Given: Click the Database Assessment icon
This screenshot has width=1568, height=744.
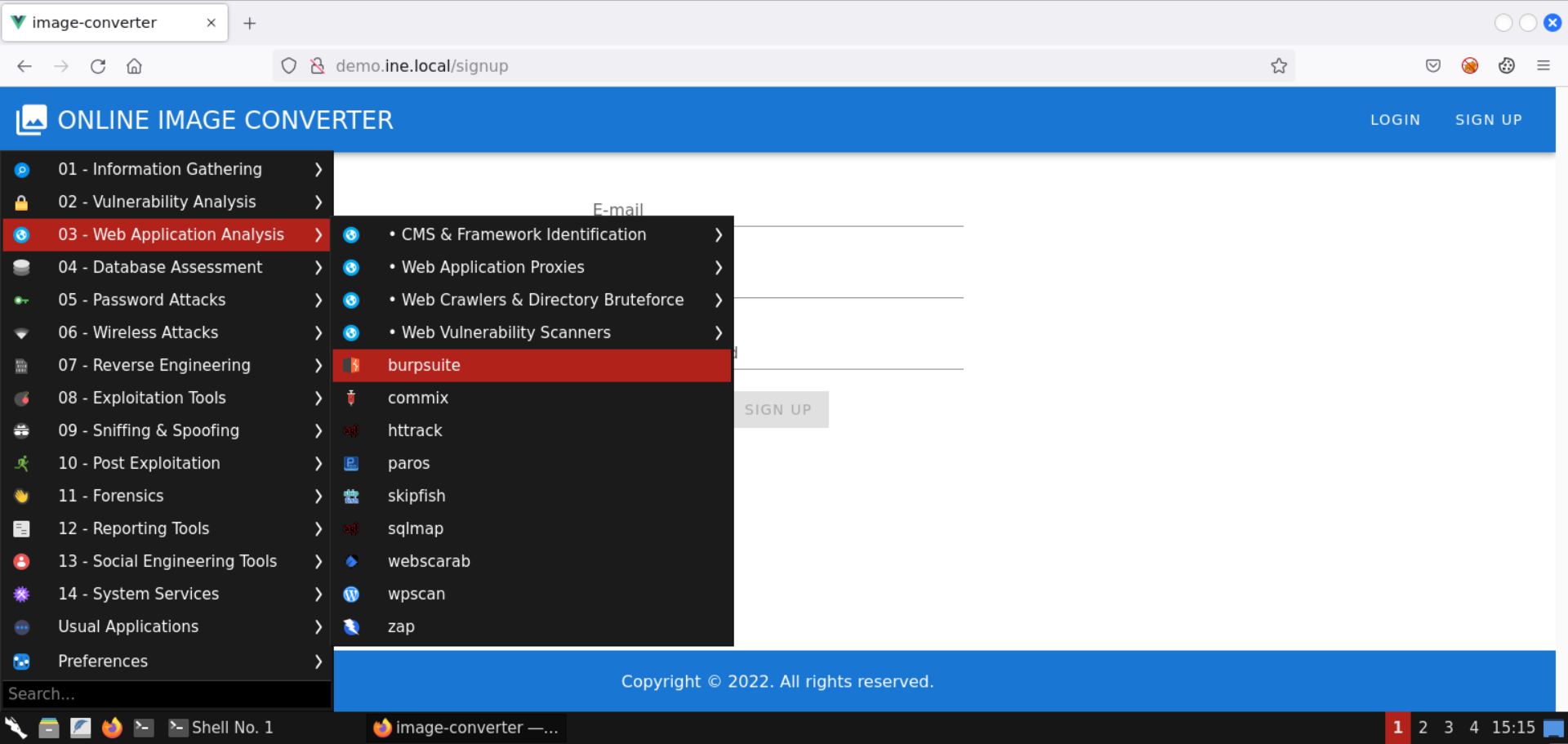Looking at the screenshot, I should click(22, 267).
